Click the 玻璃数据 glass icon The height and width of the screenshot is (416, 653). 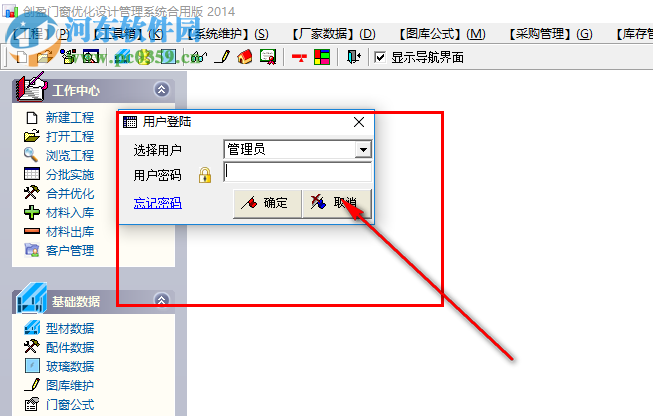[x=32, y=366]
